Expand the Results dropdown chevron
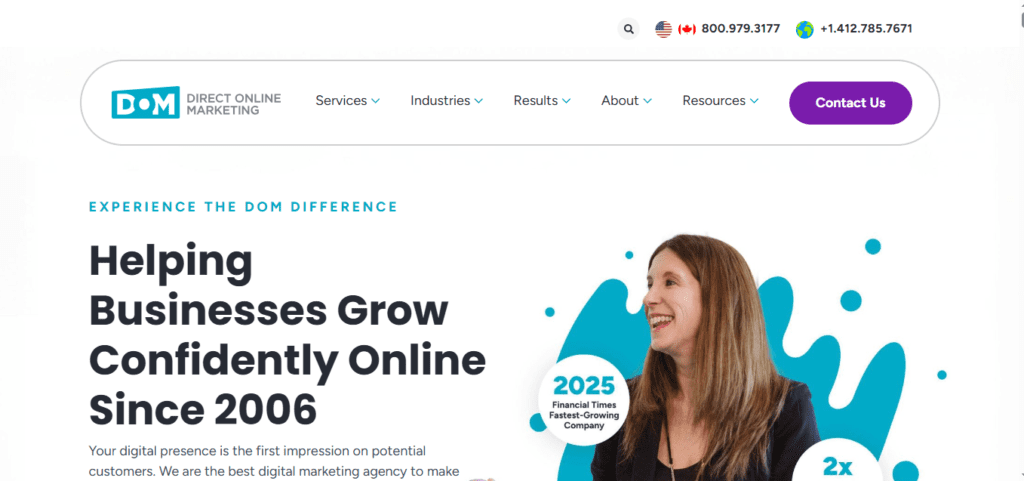Viewport: 1024px width, 481px height. pyautogui.click(x=566, y=101)
